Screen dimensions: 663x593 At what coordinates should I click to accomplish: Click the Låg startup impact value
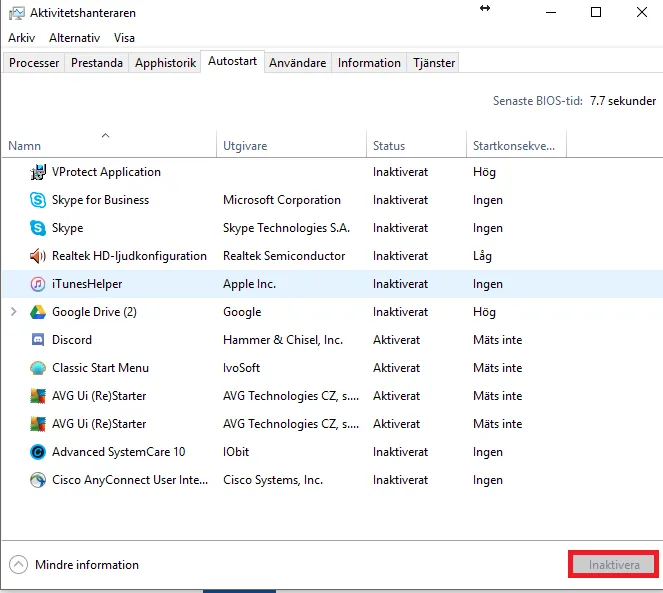point(482,256)
